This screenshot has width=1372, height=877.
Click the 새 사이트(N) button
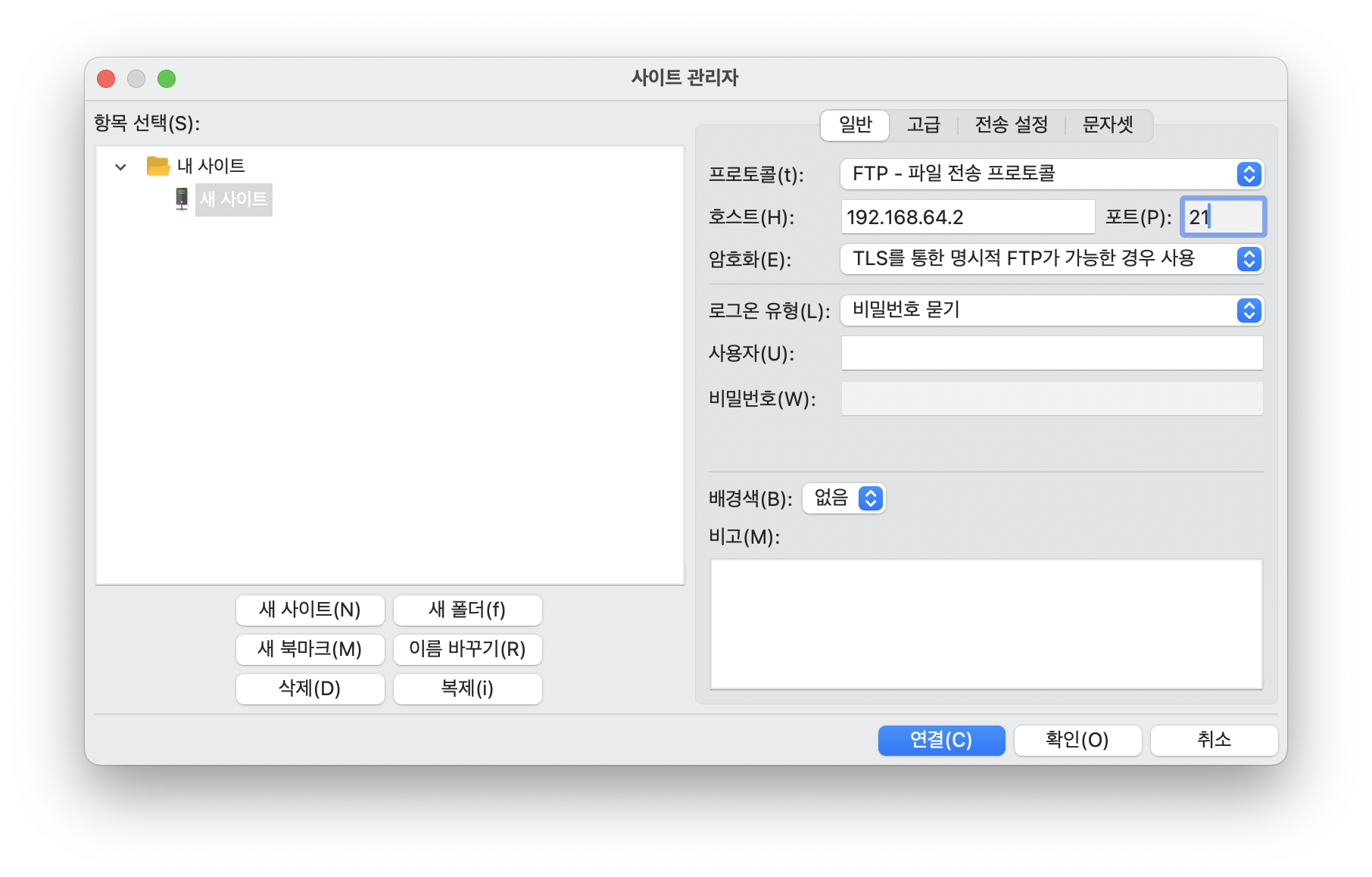[x=310, y=610]
